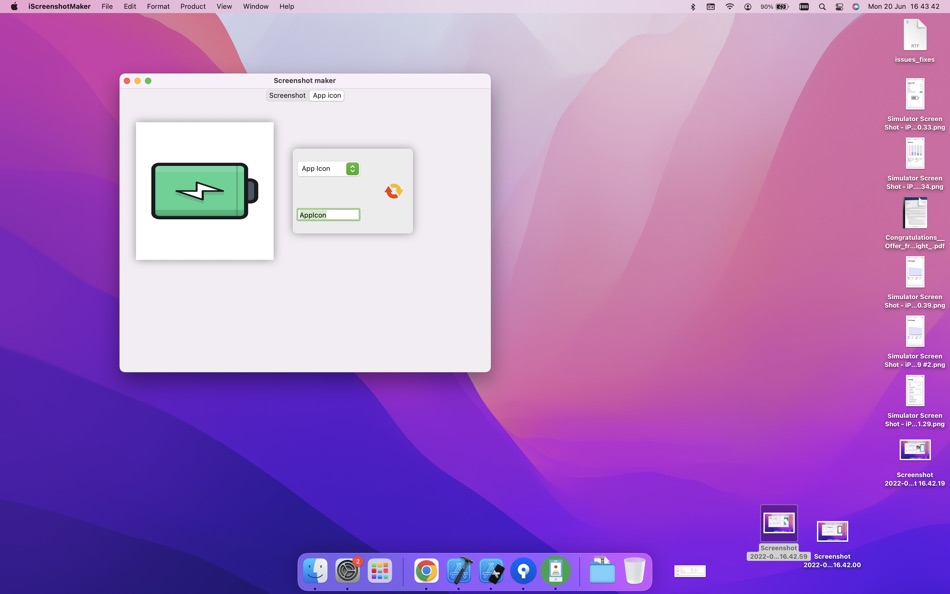This screenshot has width=950, height=594.
Task: Open Spotlight search from the menu bar
Action: (822, 7)
